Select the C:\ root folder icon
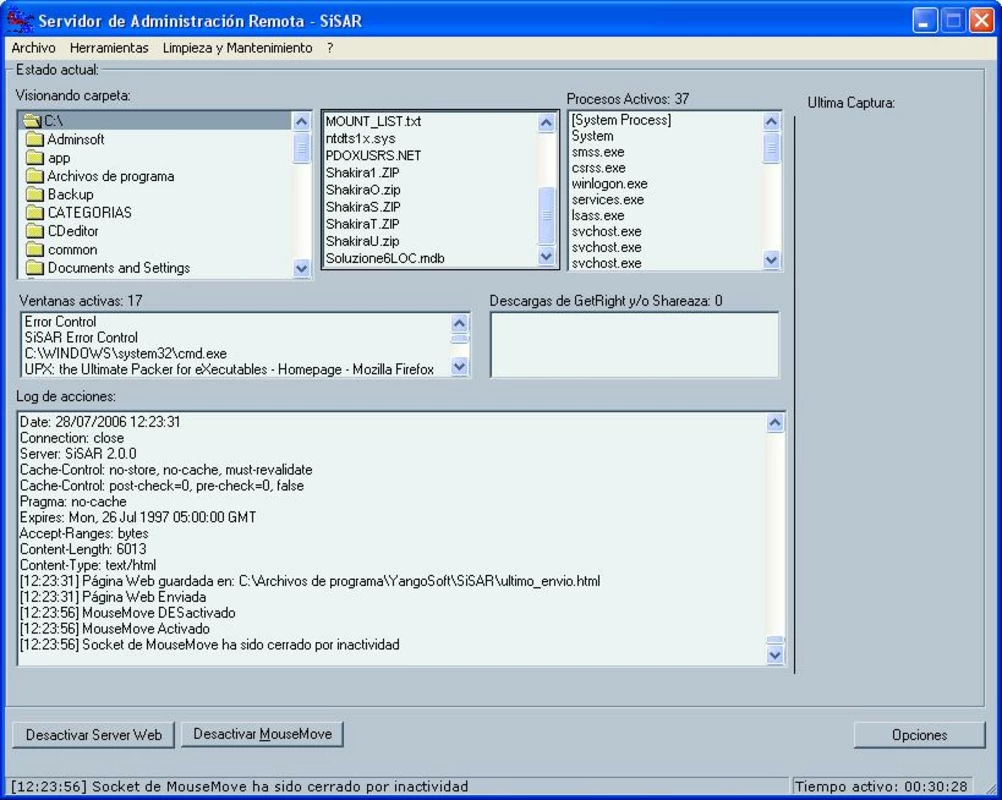The image size is (1002, 800). pos(32,121)
